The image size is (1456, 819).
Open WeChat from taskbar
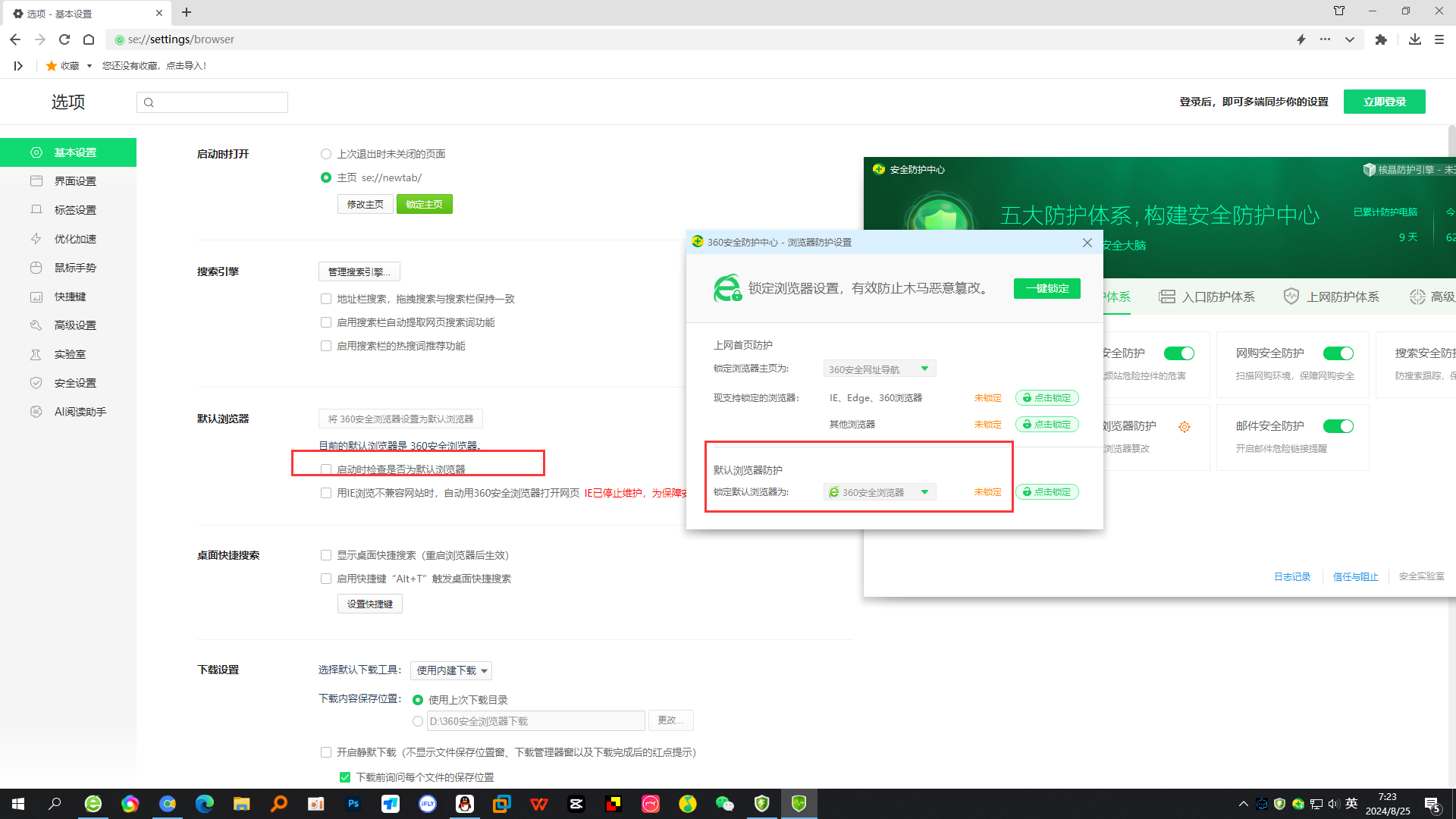(725, 804)
